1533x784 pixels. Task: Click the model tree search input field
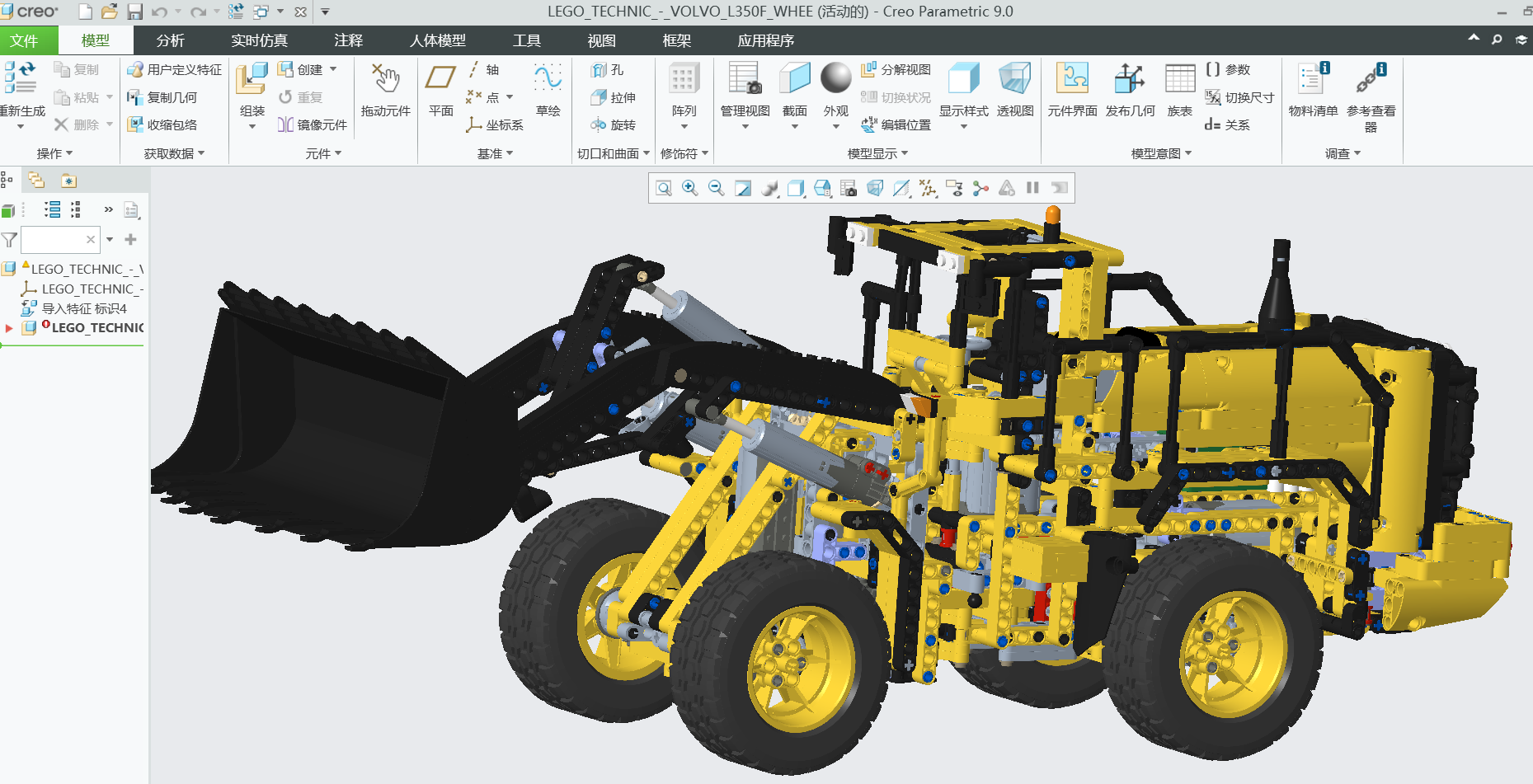59,240
